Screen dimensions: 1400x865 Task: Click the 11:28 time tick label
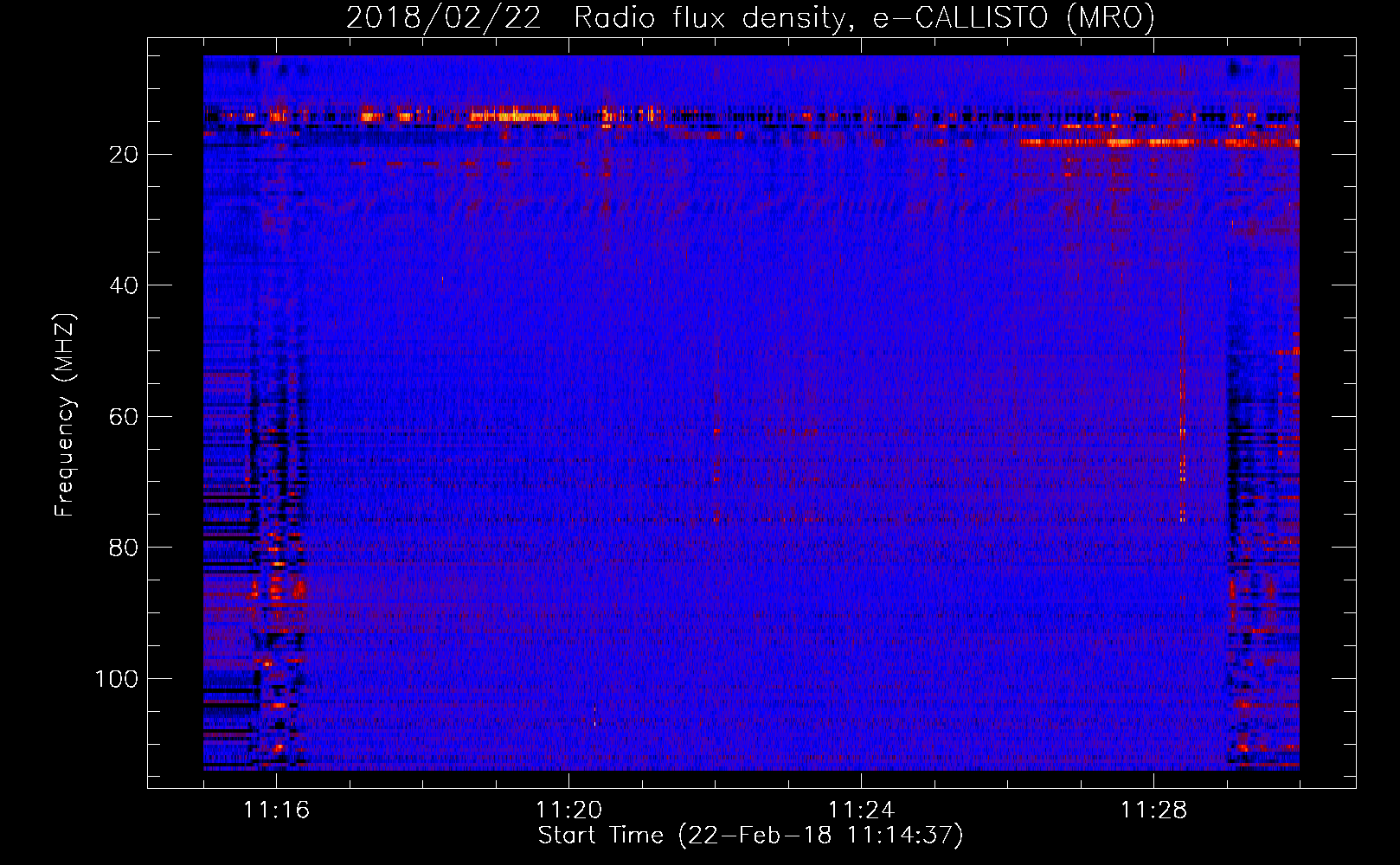(1153, 810)
